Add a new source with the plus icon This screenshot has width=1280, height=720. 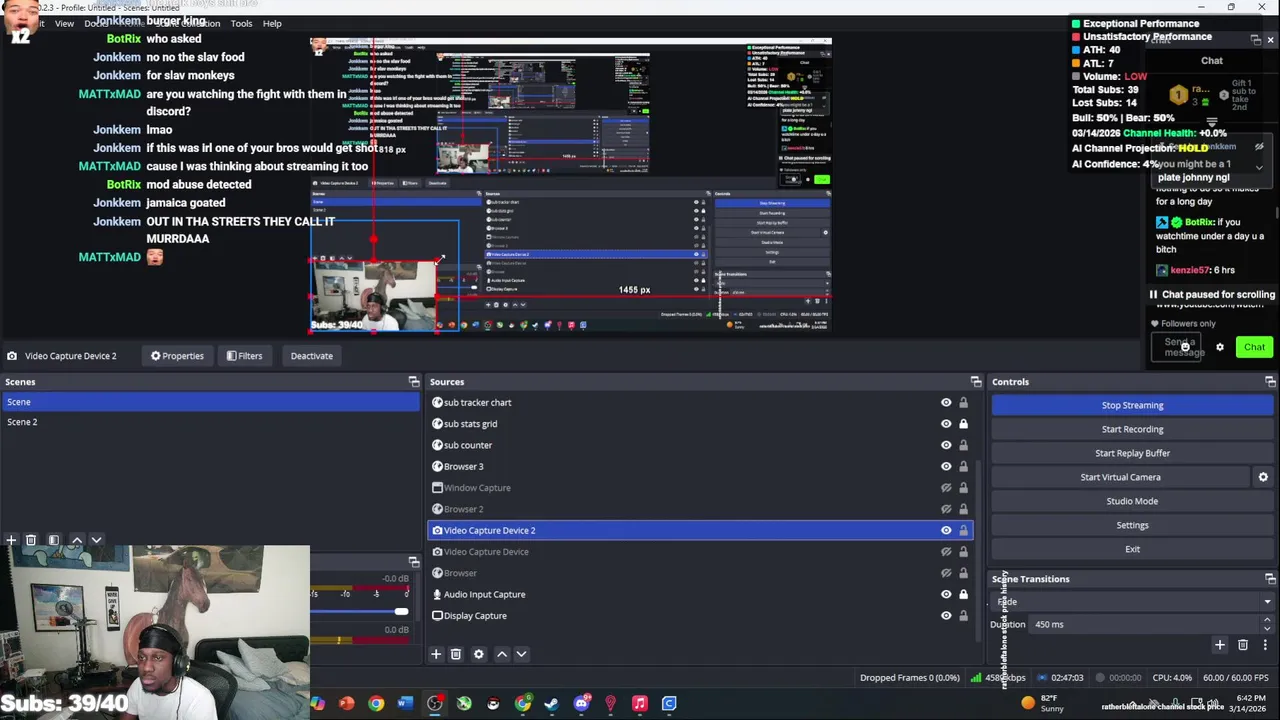[436, 654]
